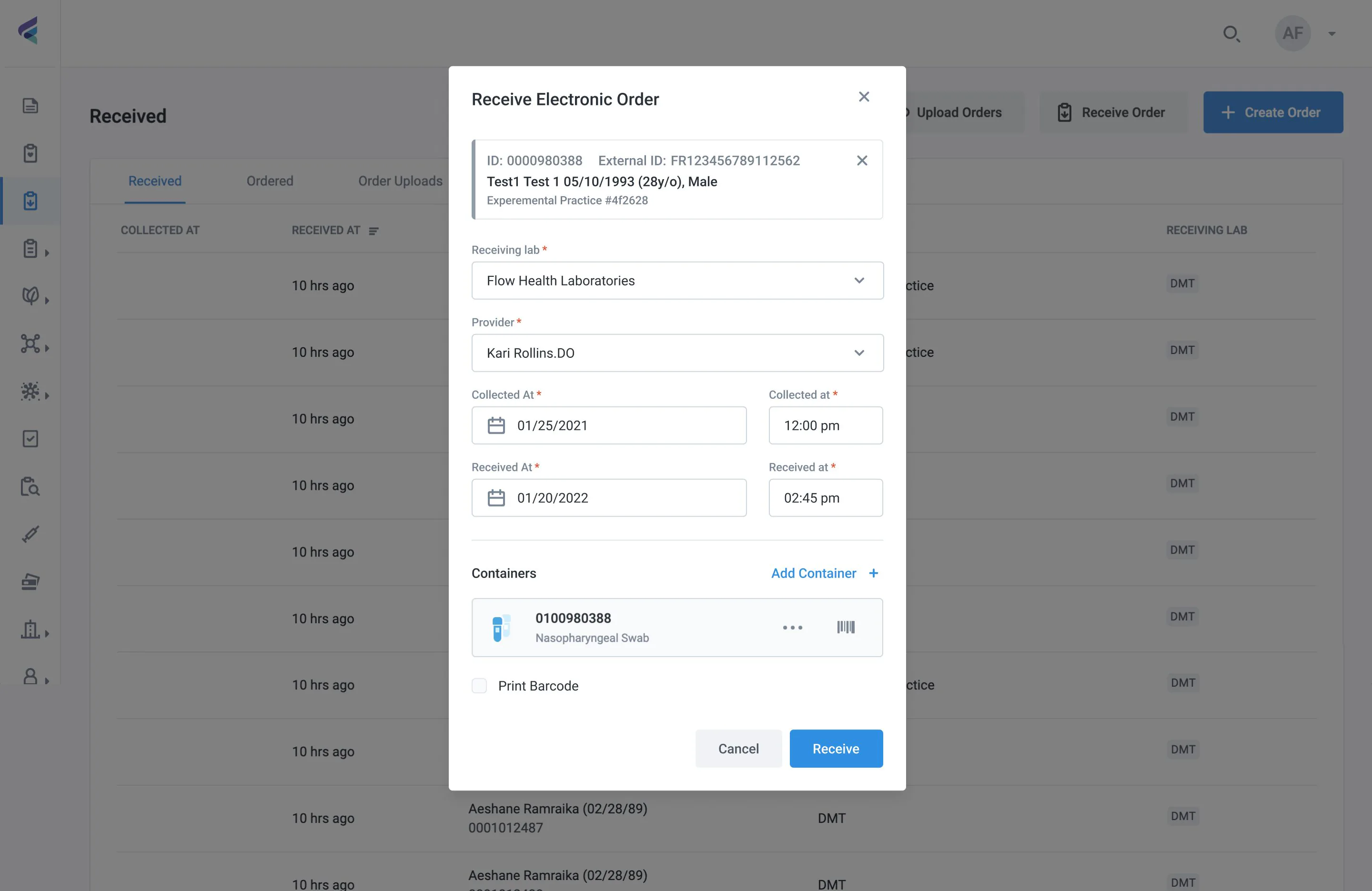
Task: Open the shield leaf sidebar icon
Action: (30, 296)
